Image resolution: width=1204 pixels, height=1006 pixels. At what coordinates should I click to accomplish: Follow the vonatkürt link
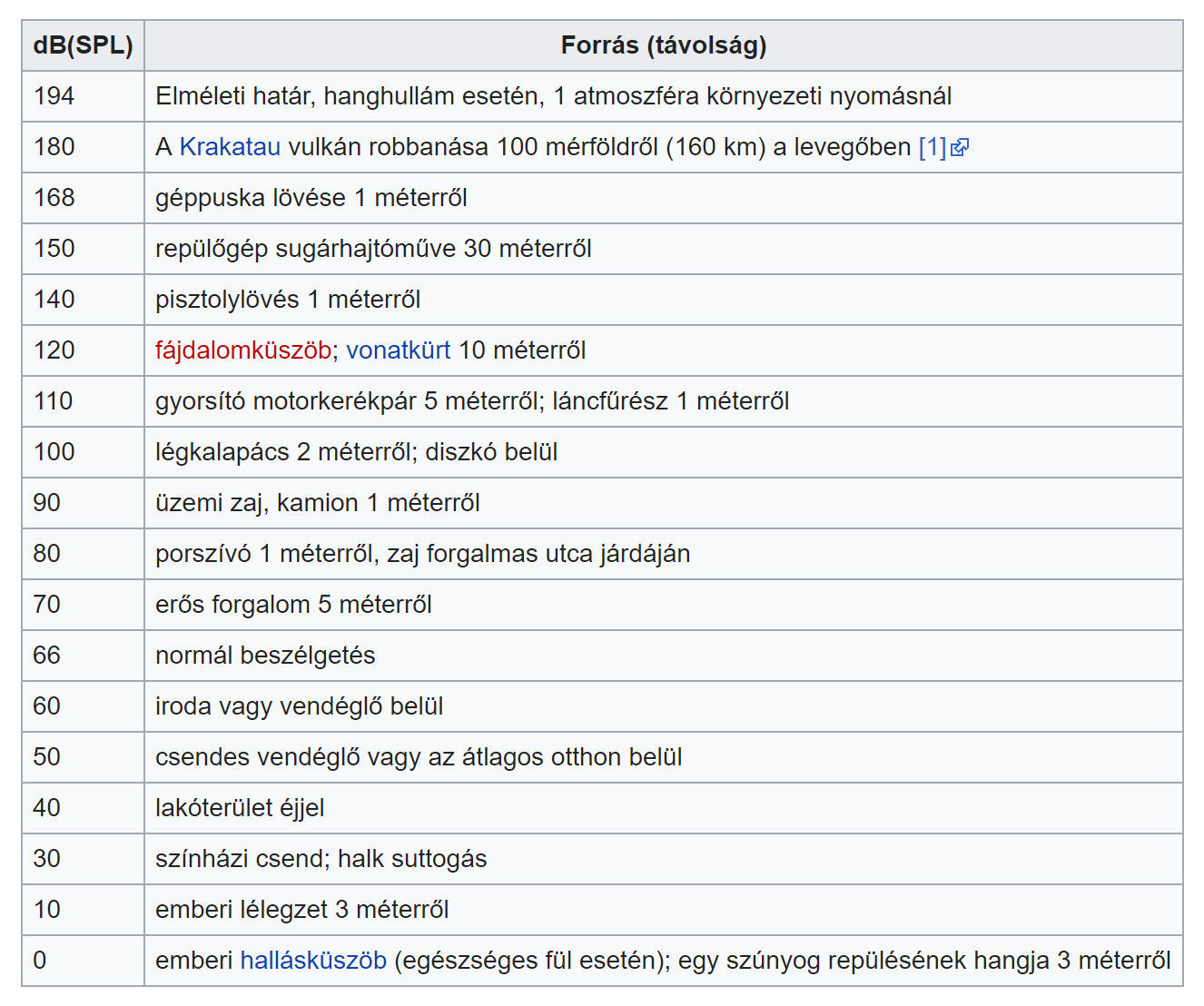(398, 350)
